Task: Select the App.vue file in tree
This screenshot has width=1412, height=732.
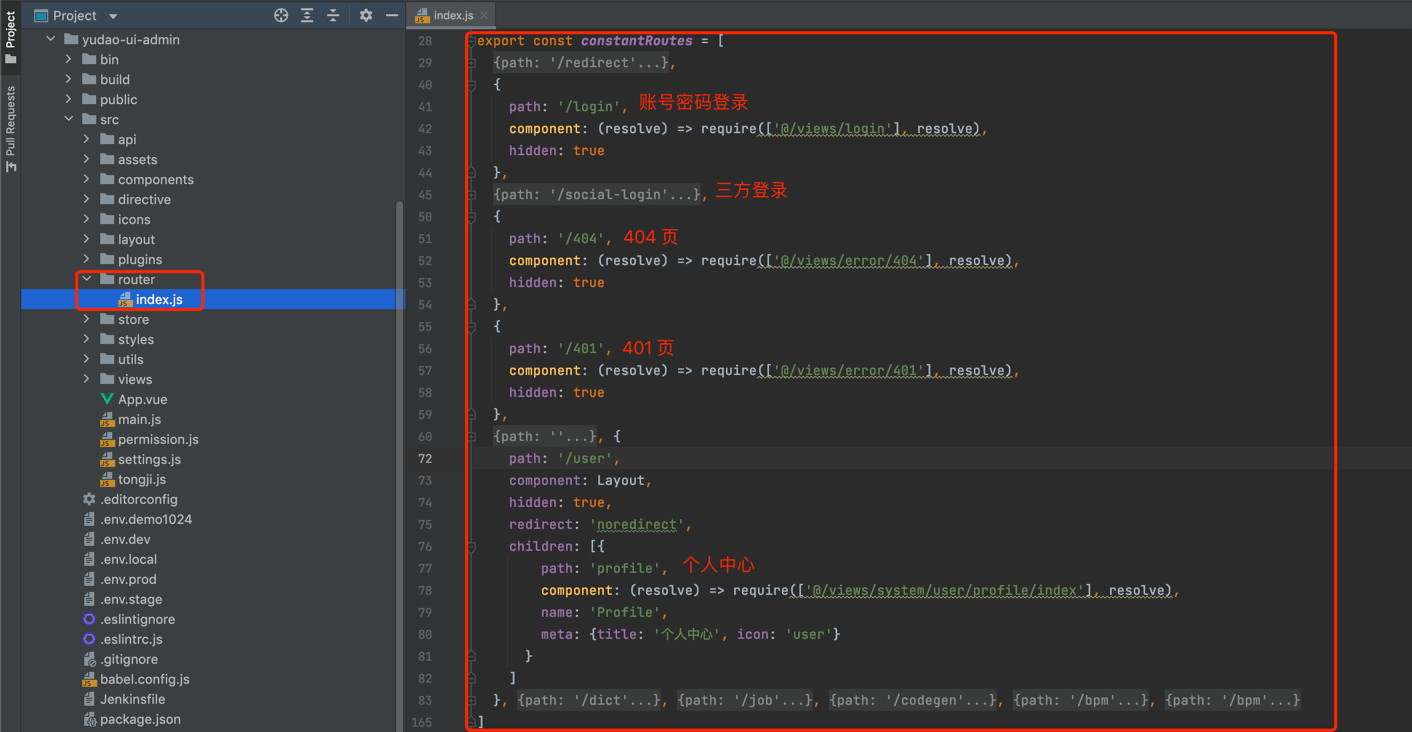Action: [x=142, y=399]
